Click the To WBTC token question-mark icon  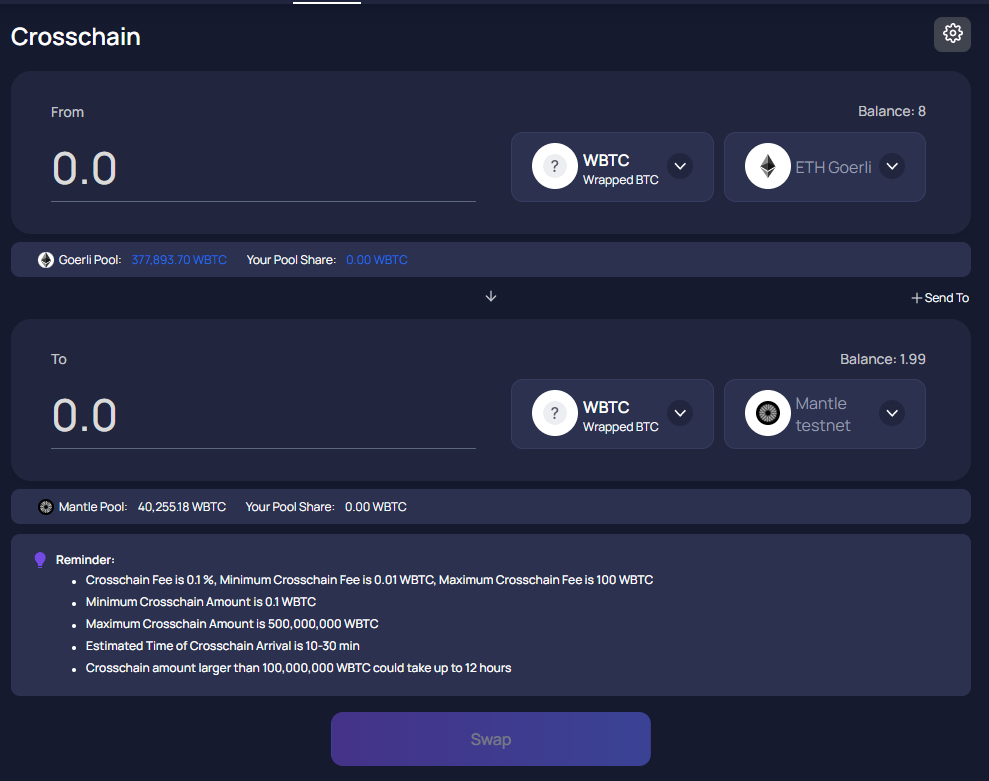(554, 413)
